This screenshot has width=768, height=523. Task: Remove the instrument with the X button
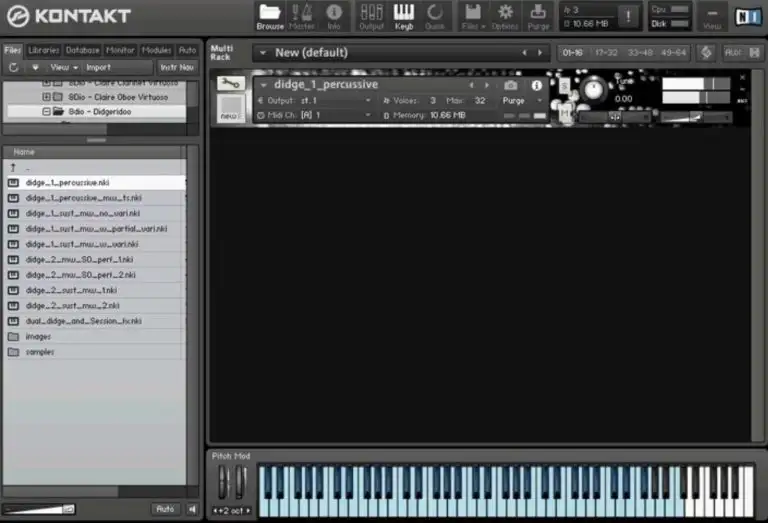tap(743, 77)
